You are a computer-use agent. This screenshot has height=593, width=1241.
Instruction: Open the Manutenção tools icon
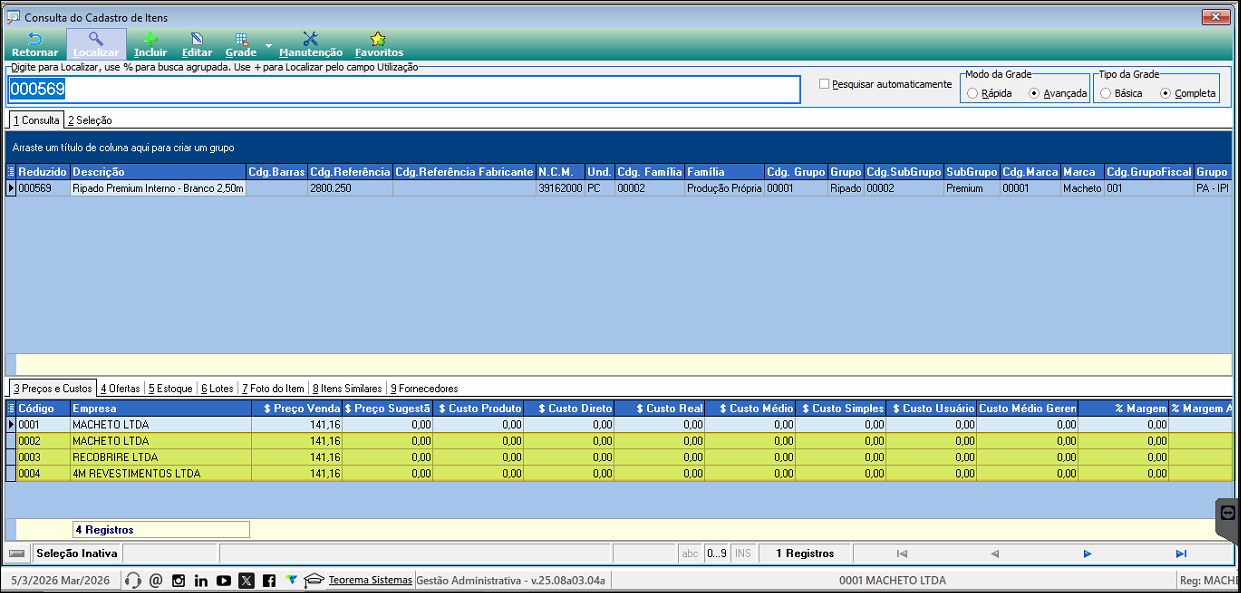pos(310,44)
